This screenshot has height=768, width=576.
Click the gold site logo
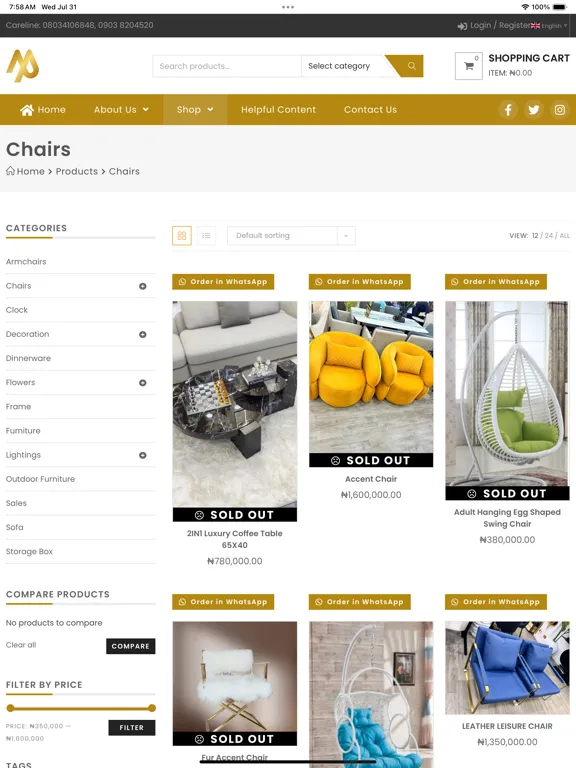[x=23, y=66]
